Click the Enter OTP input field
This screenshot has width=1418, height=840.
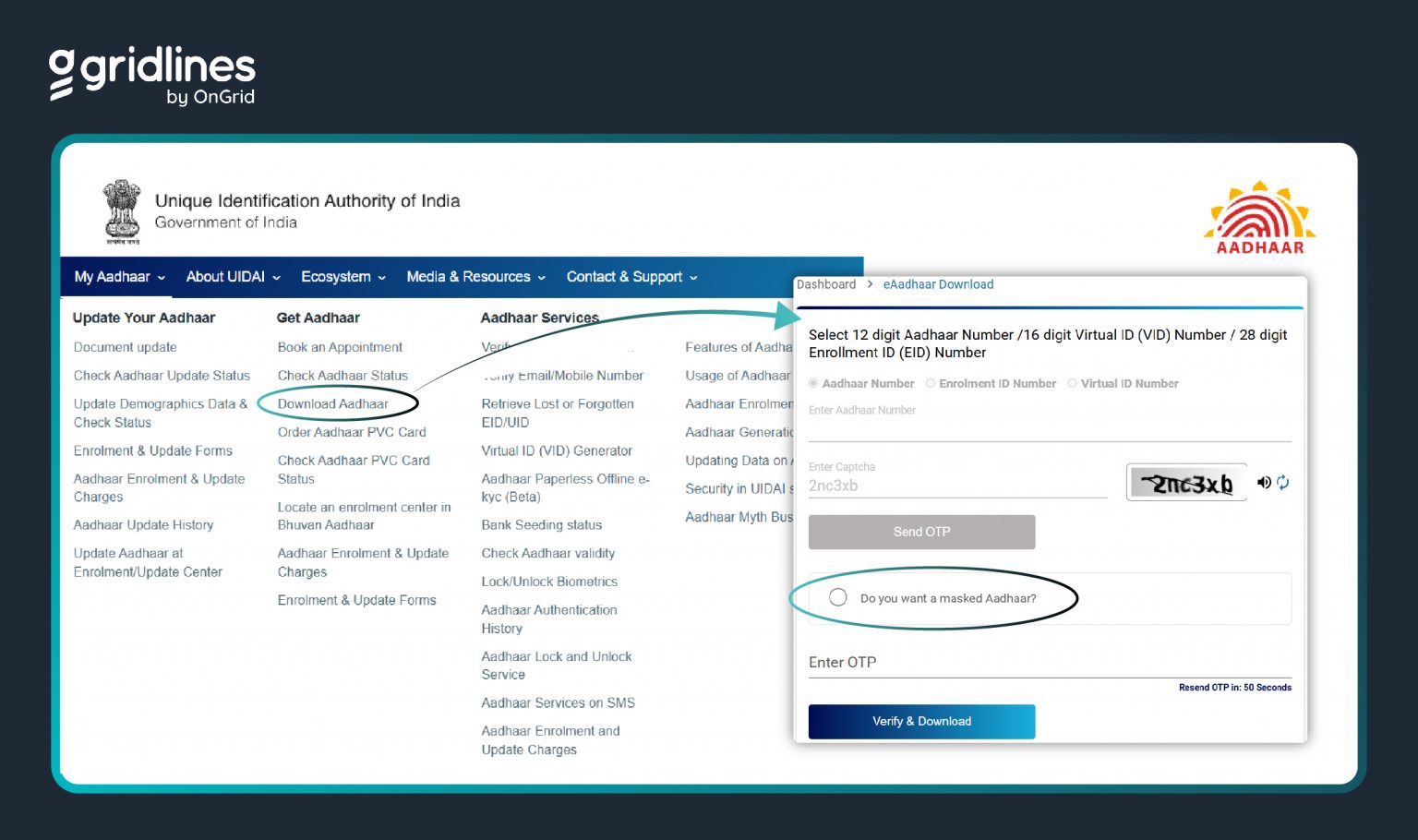point(1049,663)
